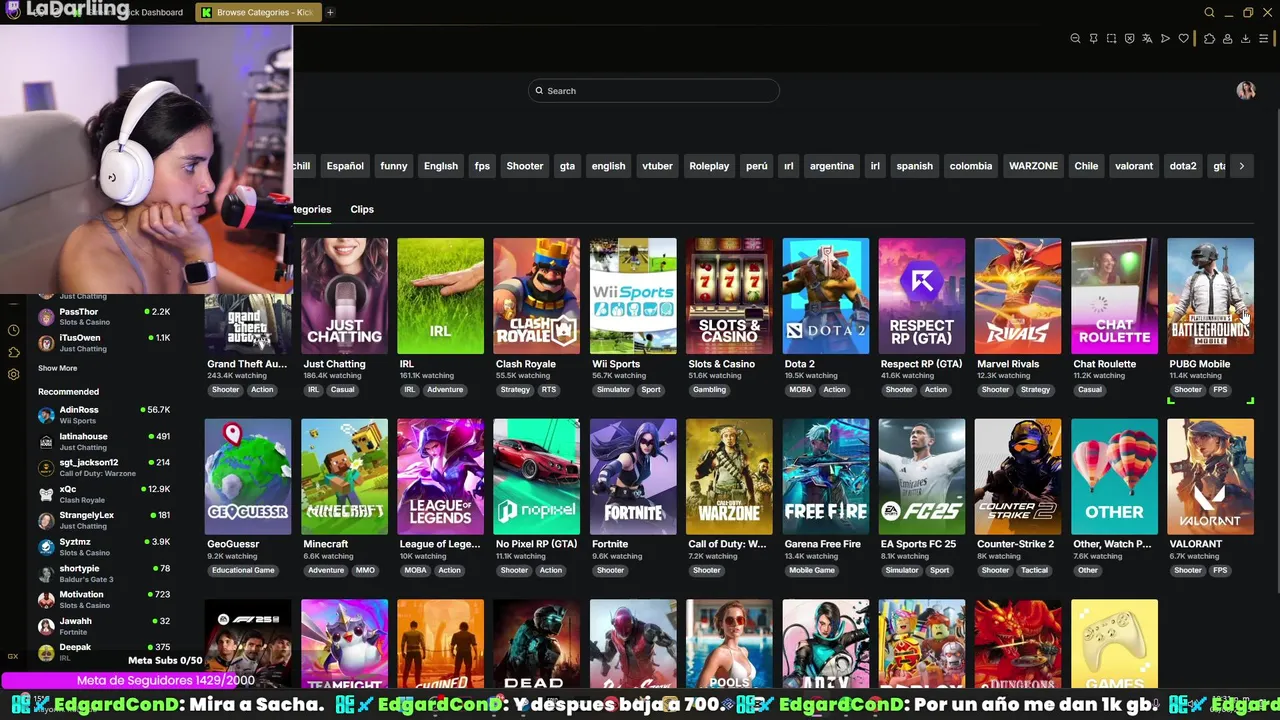
Task: Click the GX icon at sidebar bottom
Action: tap(13, 656)
